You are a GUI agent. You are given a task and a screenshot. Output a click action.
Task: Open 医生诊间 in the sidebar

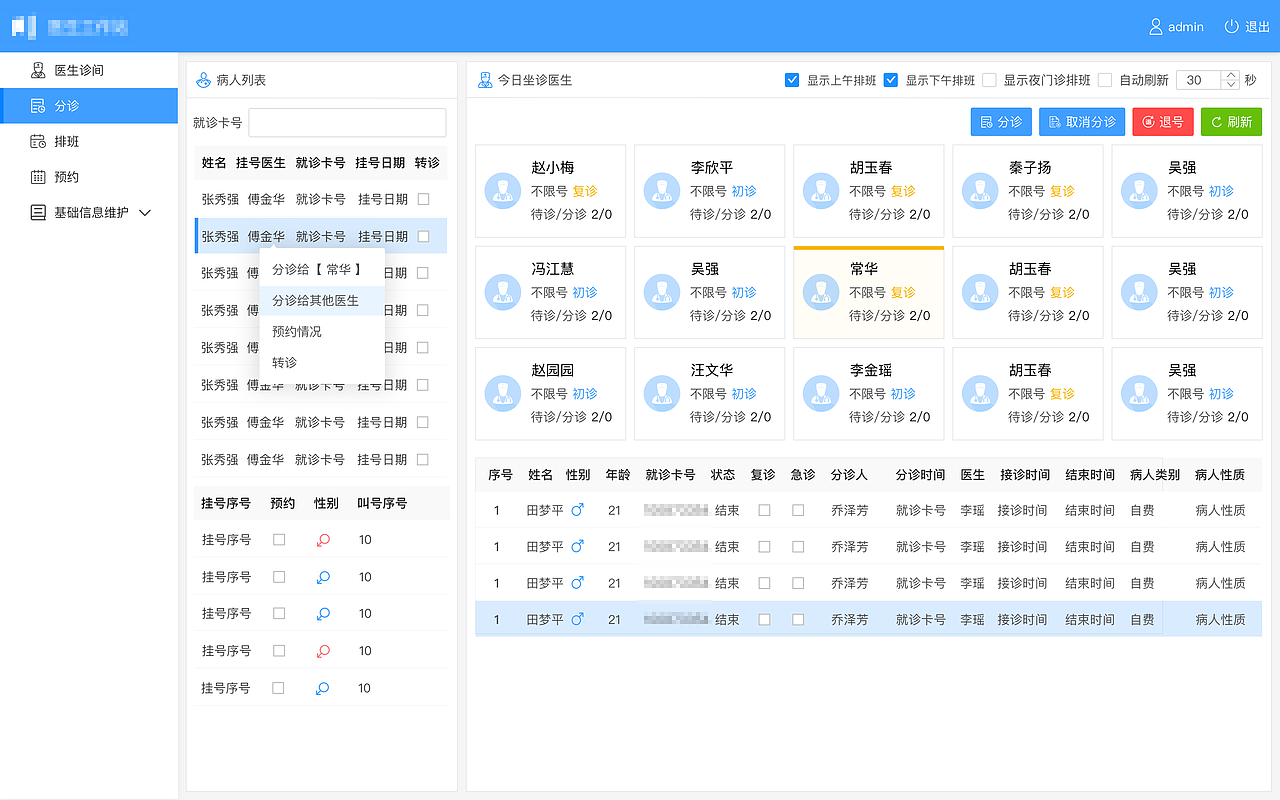tap(89, 70)
